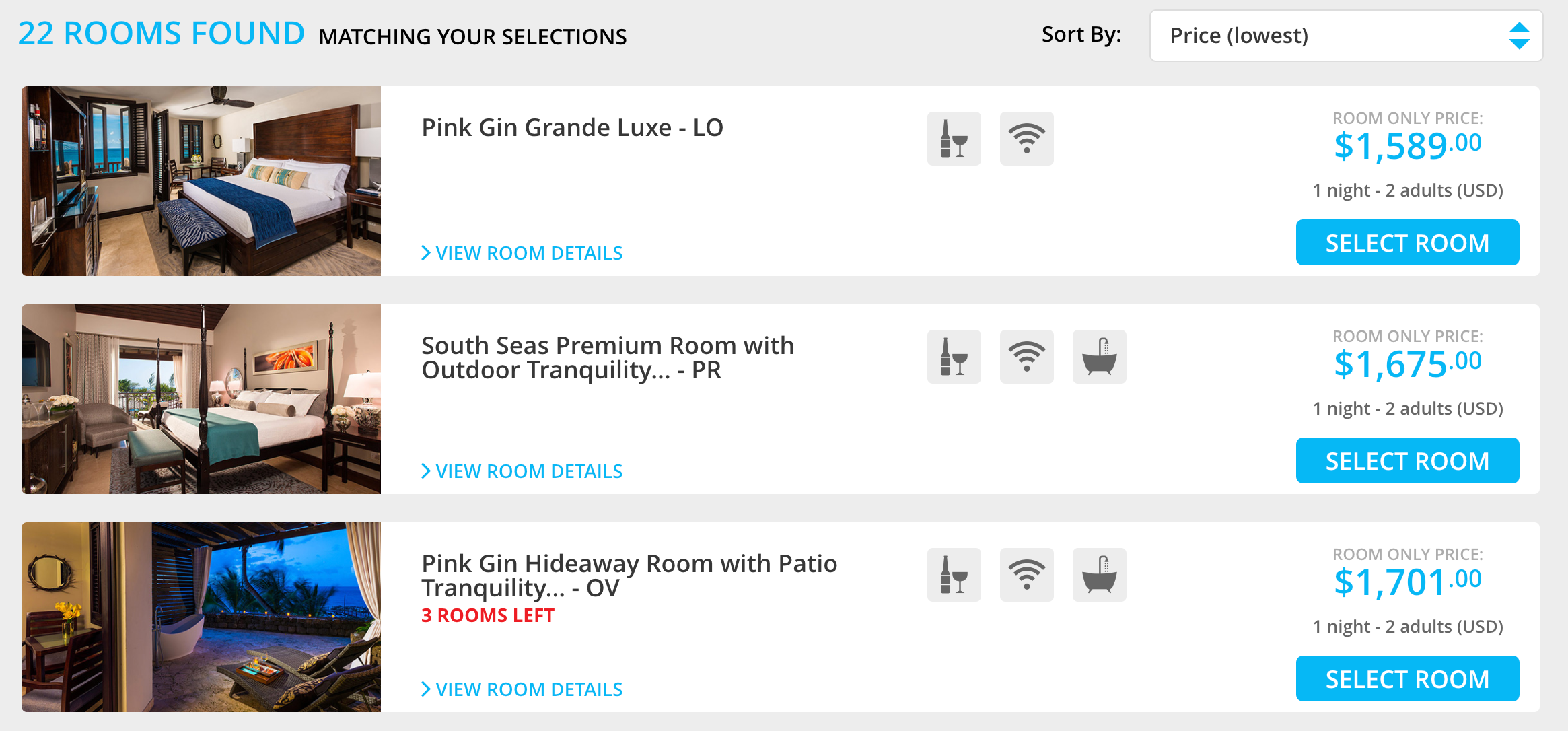The image size is (1568, 731).
Task: Open South Seas Premium Room photo
Action: (201, 399)
